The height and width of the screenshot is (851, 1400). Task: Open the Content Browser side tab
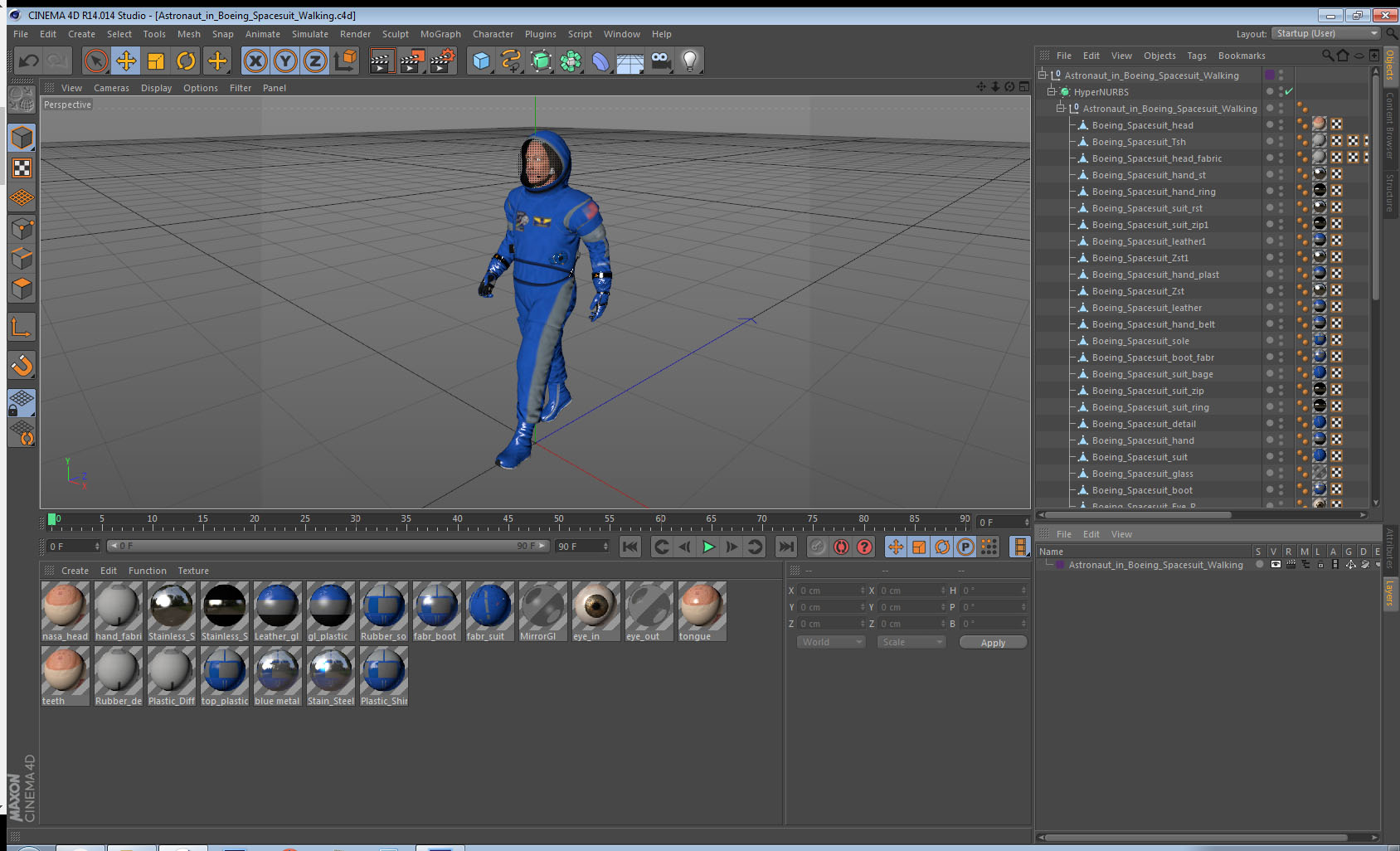1390,125
